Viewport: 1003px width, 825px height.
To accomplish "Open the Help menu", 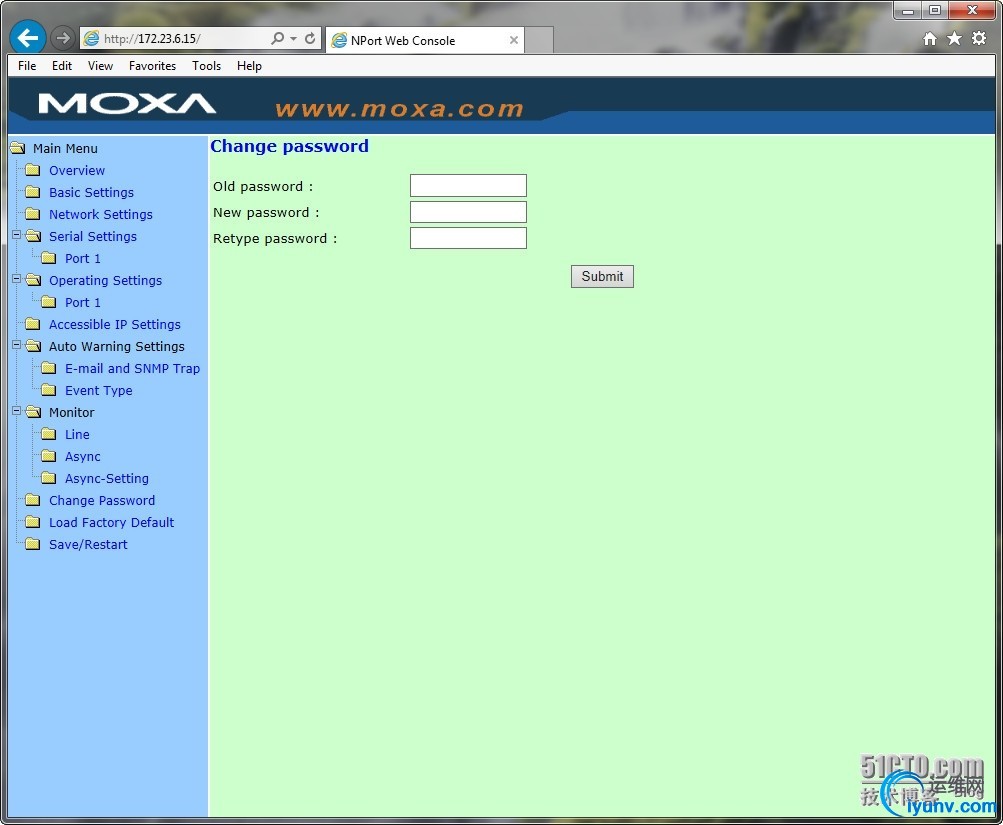I will [249, 66].
